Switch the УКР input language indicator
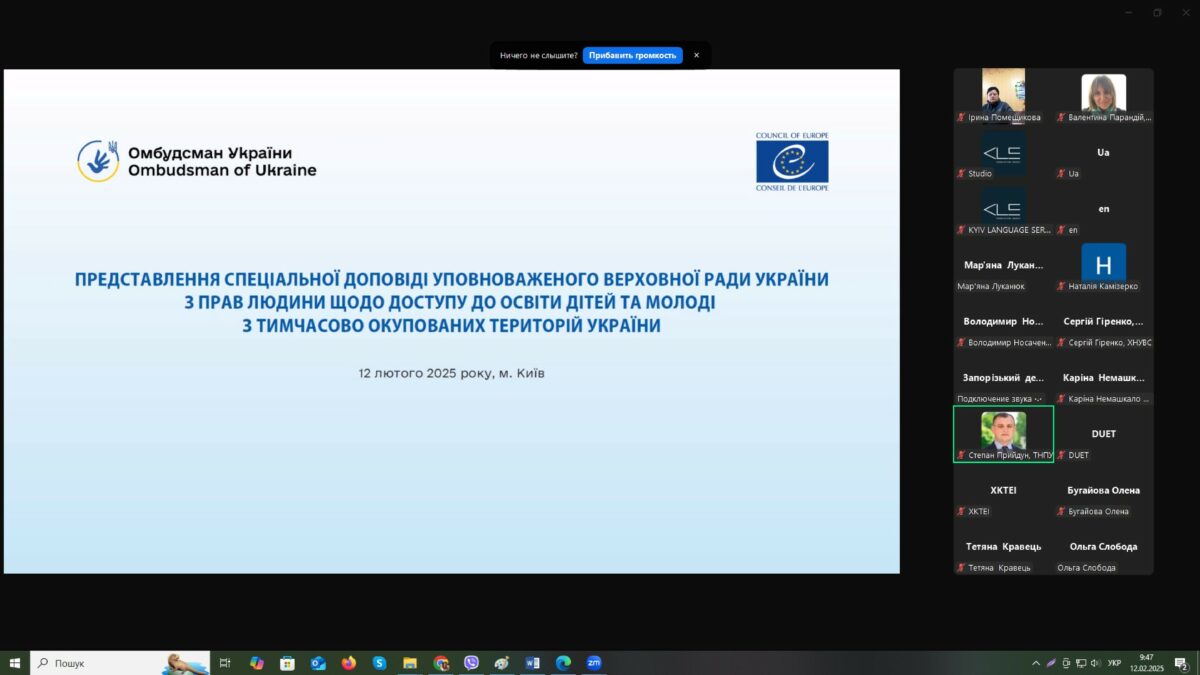The image size is (1200, 675). click(1114, 663)
